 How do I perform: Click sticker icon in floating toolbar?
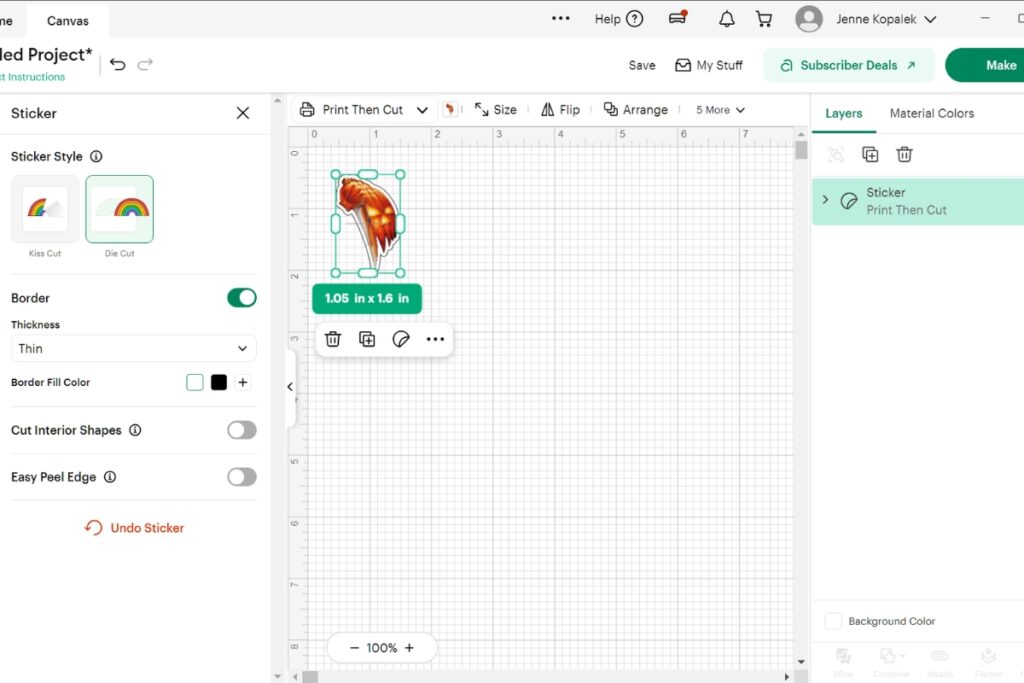[x=401, y=339]
